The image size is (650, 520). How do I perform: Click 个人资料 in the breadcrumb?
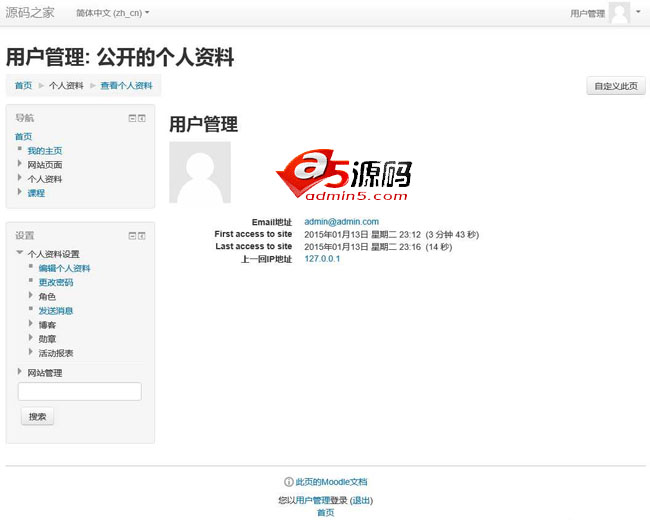[66, 85]
